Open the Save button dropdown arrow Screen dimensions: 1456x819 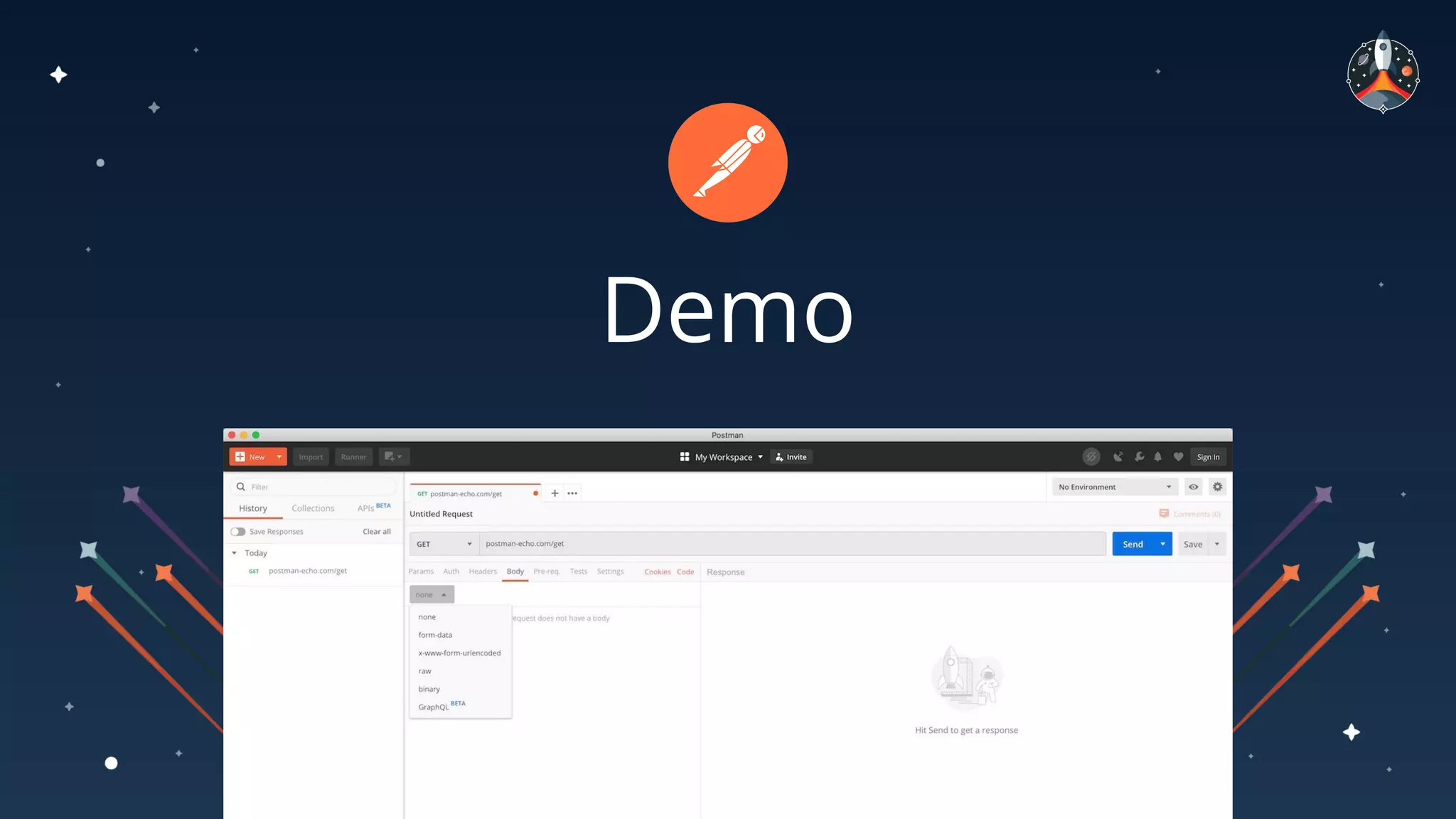pyautogui.click(x=1217, y=544)
